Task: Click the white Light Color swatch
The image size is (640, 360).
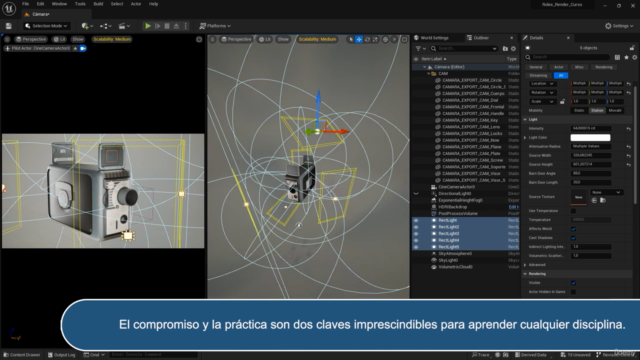Action: 590,138
